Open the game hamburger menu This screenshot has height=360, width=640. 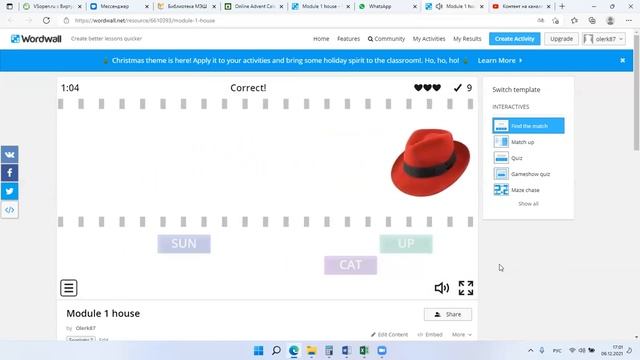click(x=69, y=288)
